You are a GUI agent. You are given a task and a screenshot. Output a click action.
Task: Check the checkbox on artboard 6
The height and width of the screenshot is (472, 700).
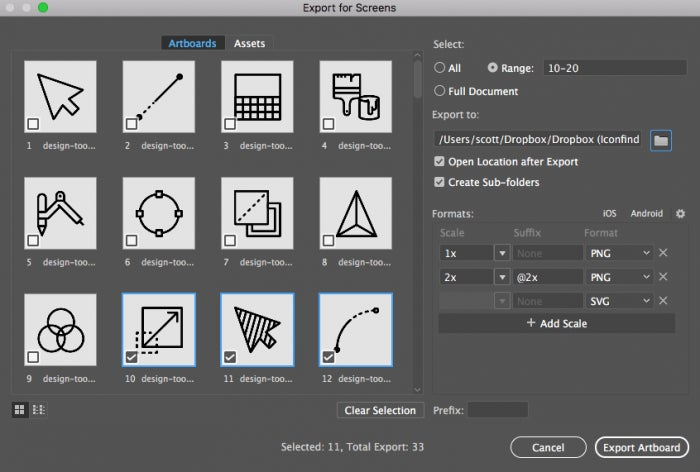tap(131, 240)
